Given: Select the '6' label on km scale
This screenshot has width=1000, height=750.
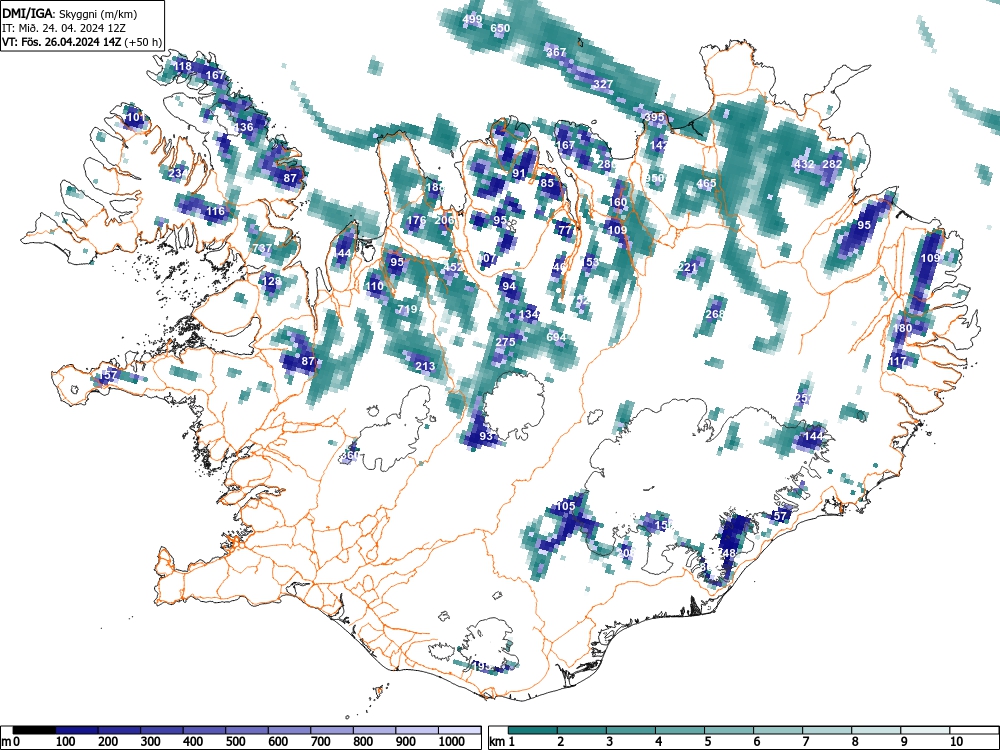Looking at the screenshot, I should 756,742.
